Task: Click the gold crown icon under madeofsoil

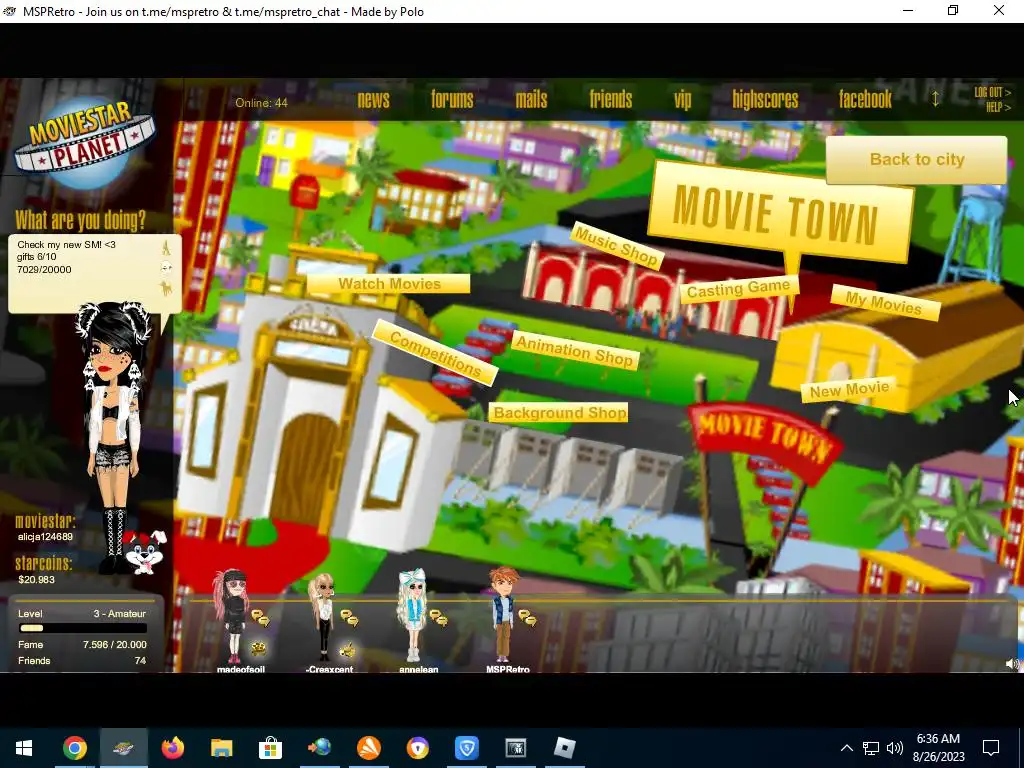Action: (259, 648)
